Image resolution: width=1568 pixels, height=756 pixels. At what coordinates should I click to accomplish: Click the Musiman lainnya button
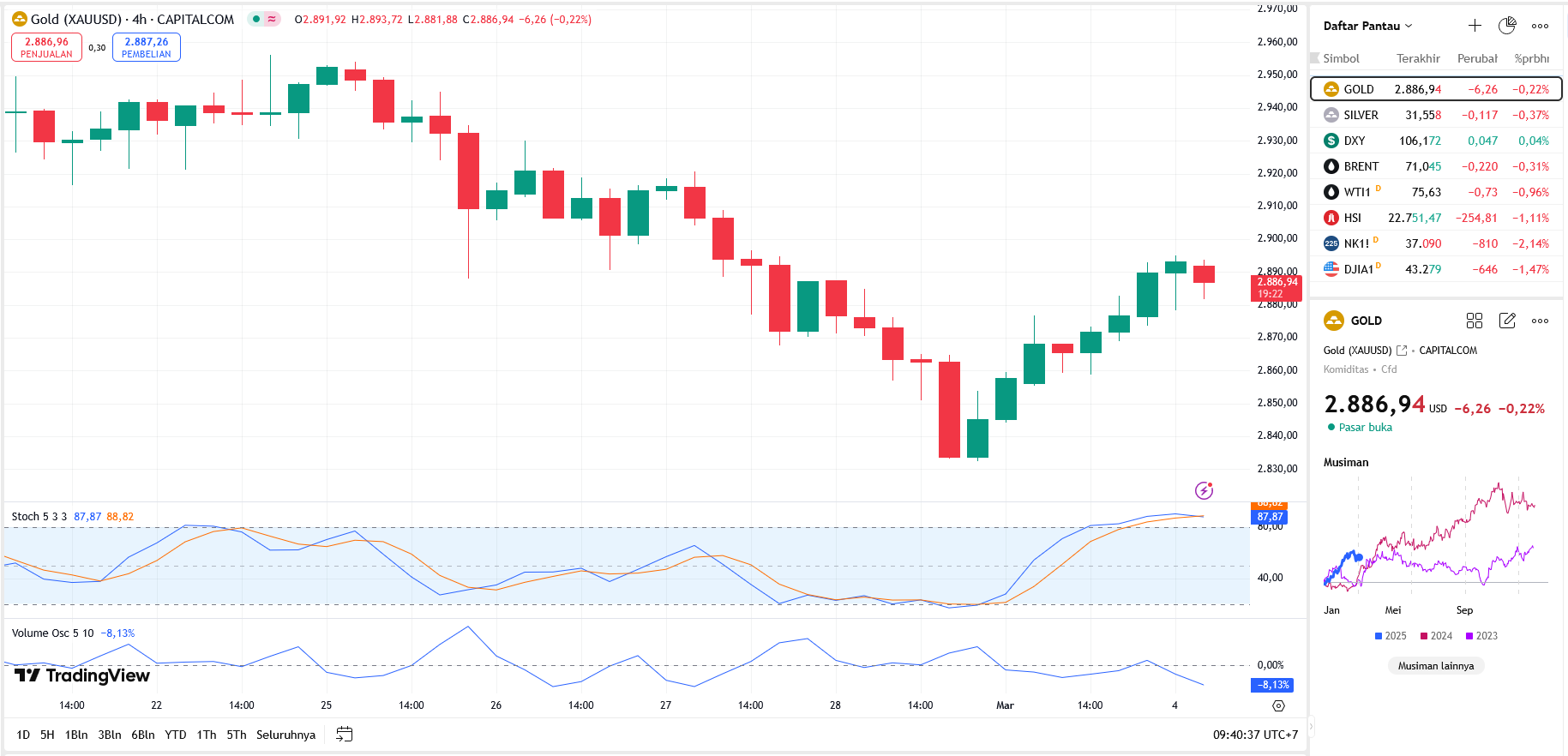pyautogui.click(x=1436, y=666)
